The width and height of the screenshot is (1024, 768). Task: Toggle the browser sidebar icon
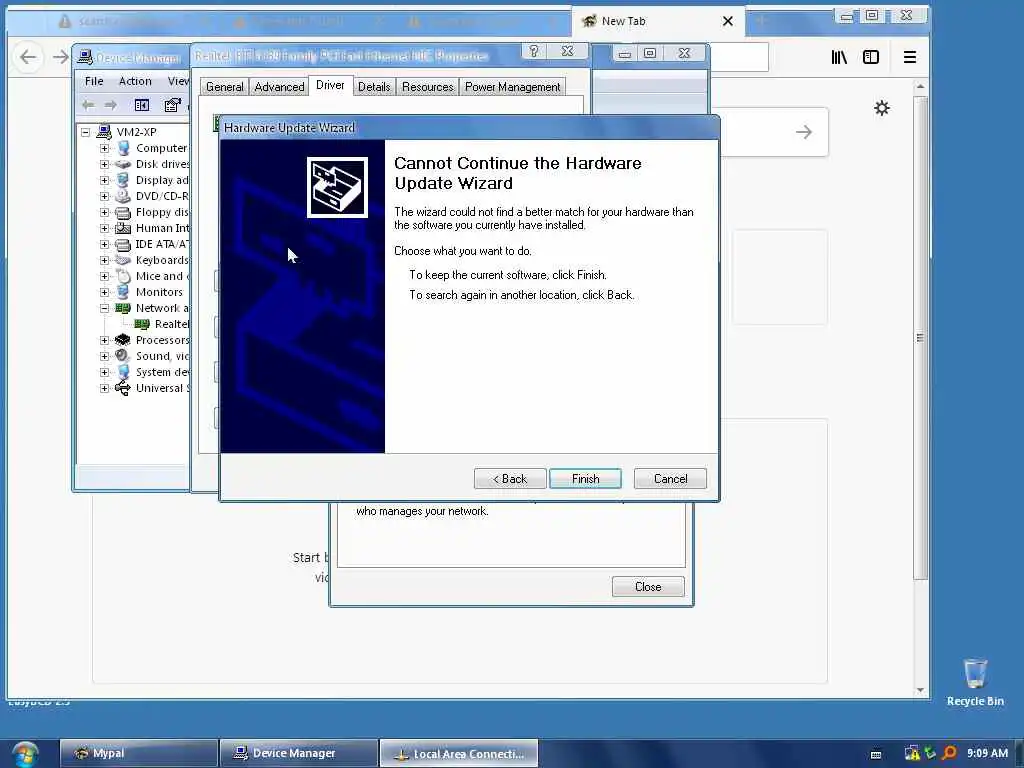click(871, 57)
